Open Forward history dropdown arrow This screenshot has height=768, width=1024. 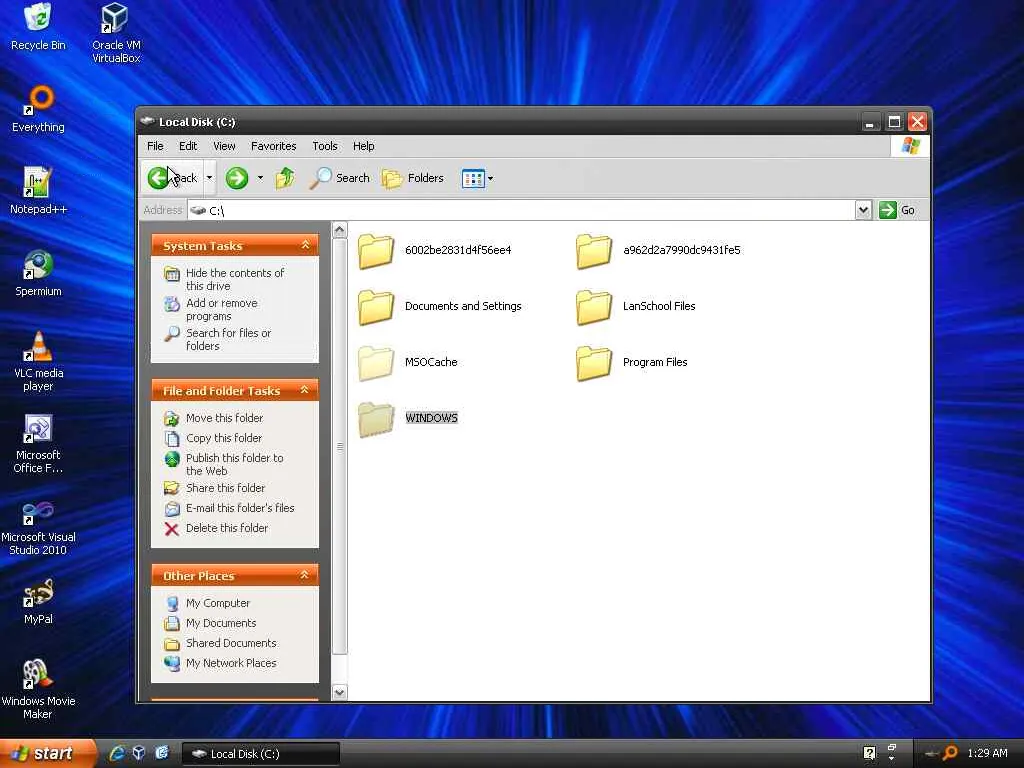point(260,178)
